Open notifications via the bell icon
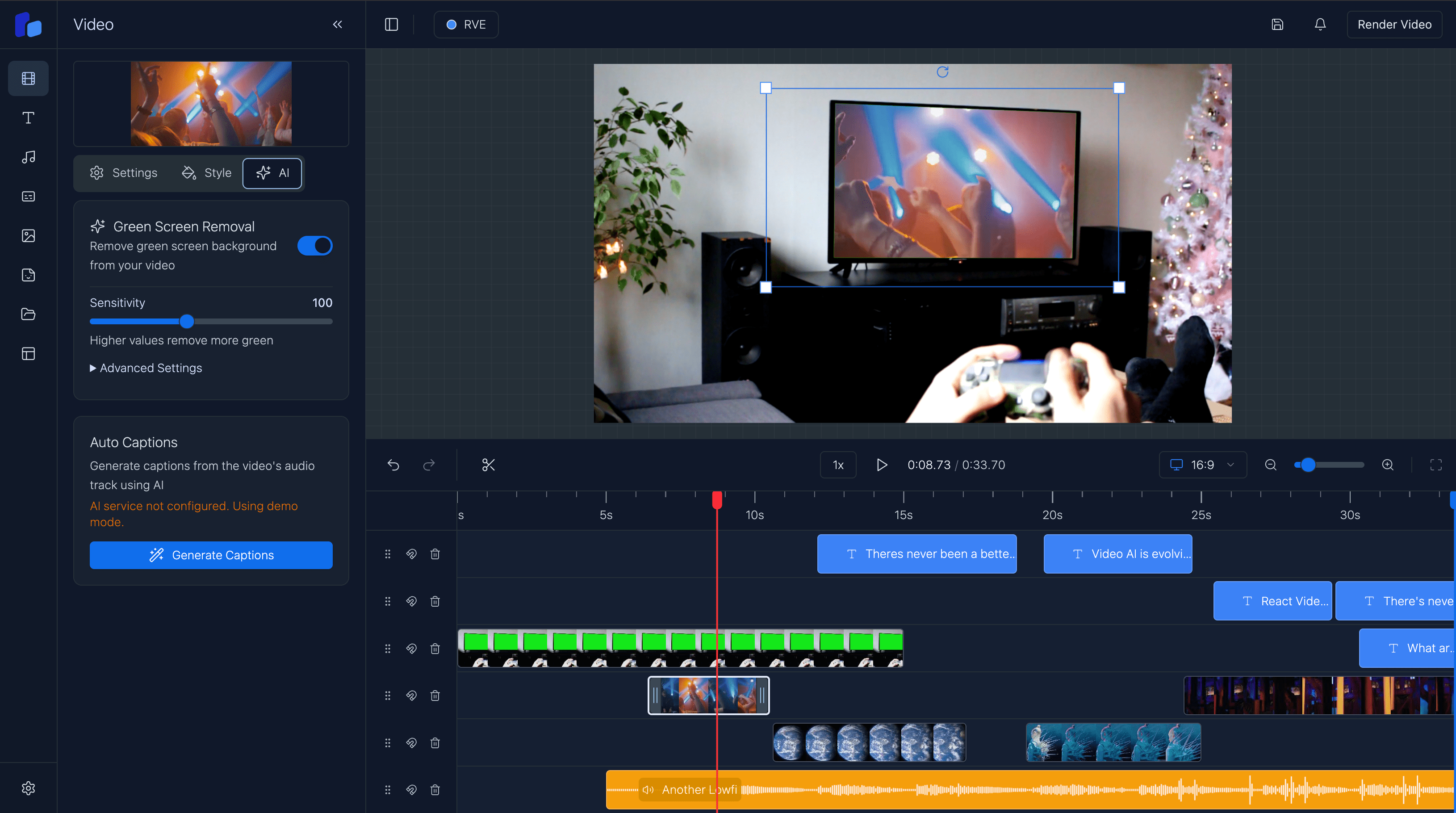 point(1320,24)
